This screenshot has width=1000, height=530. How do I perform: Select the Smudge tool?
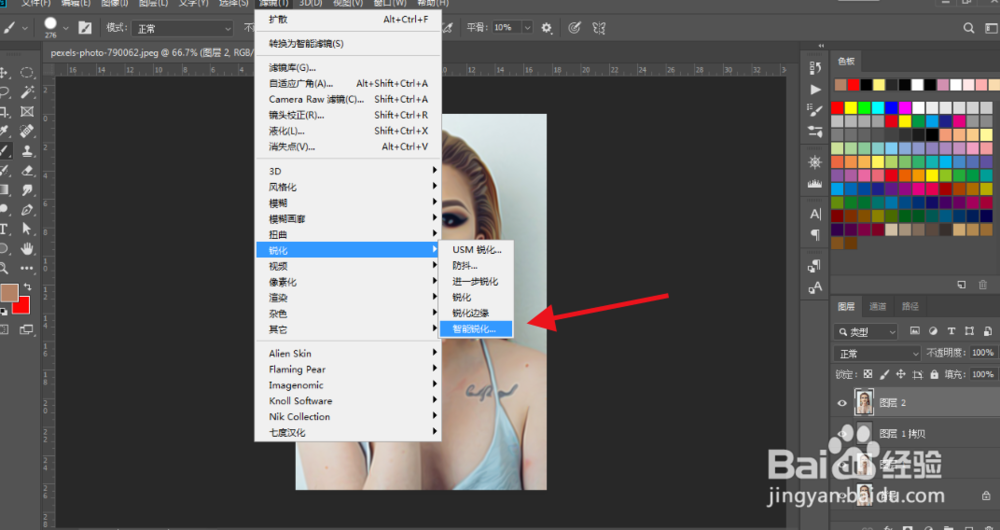coord(27,190)
